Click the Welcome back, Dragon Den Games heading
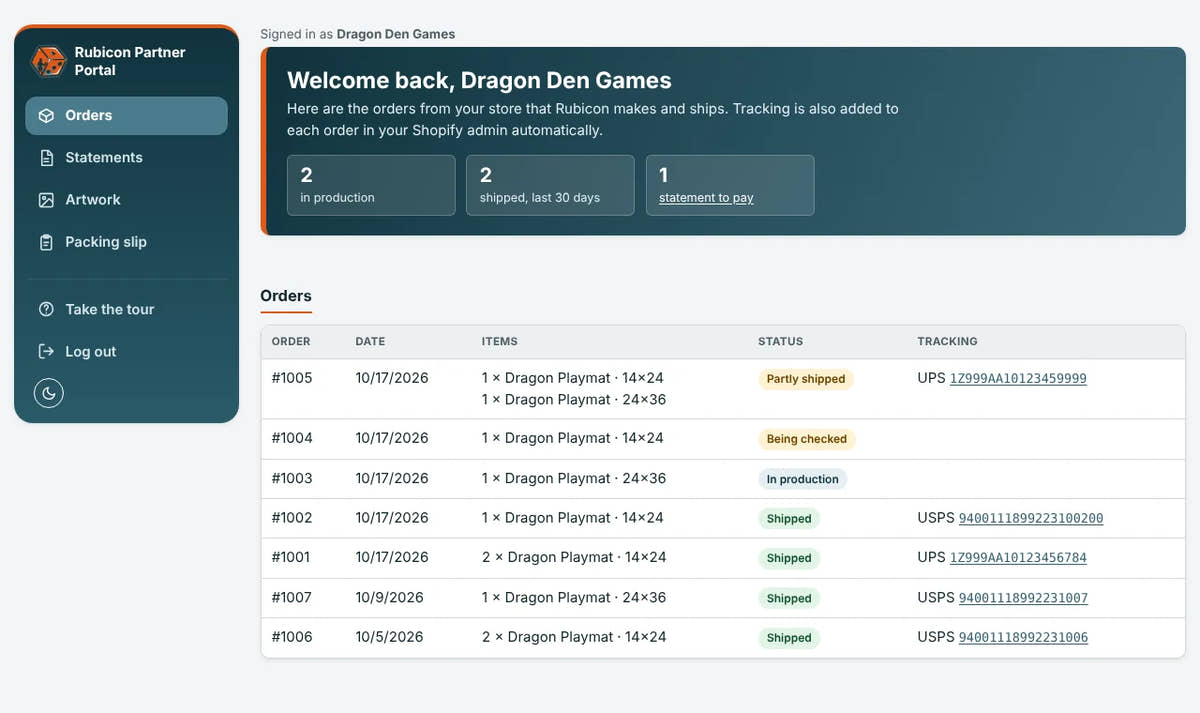 pyautogui.click(x=479, y=81)
